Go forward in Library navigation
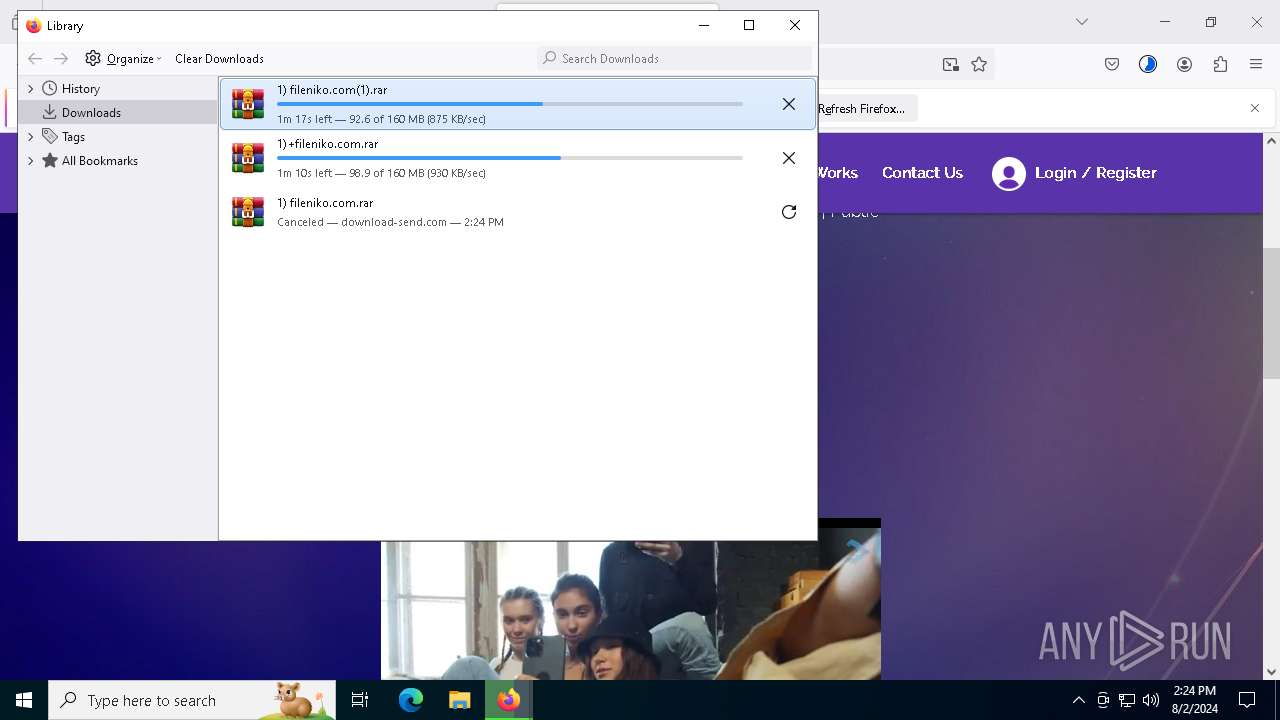This screenshot has width=1280, height=720. point(61,58)
